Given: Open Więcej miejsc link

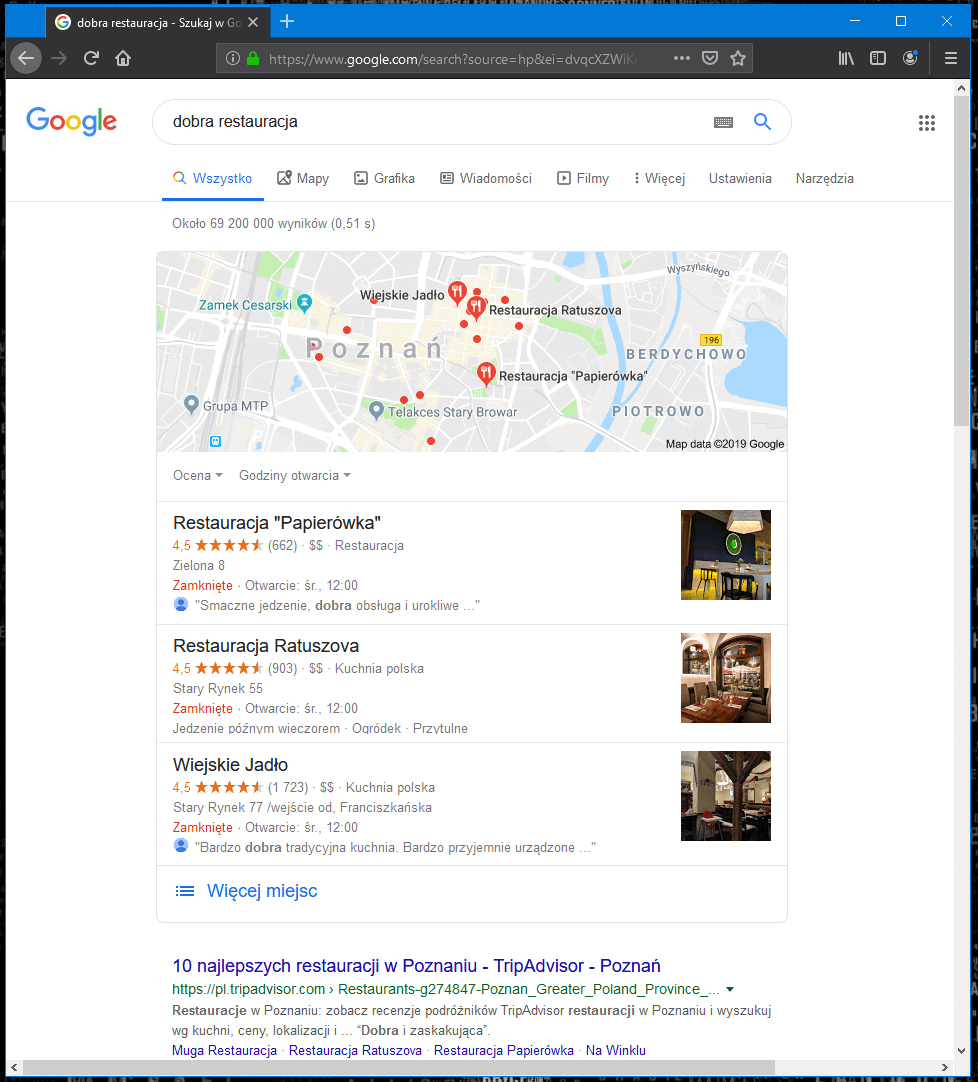Looking at the screenshot, I should 262,891.
